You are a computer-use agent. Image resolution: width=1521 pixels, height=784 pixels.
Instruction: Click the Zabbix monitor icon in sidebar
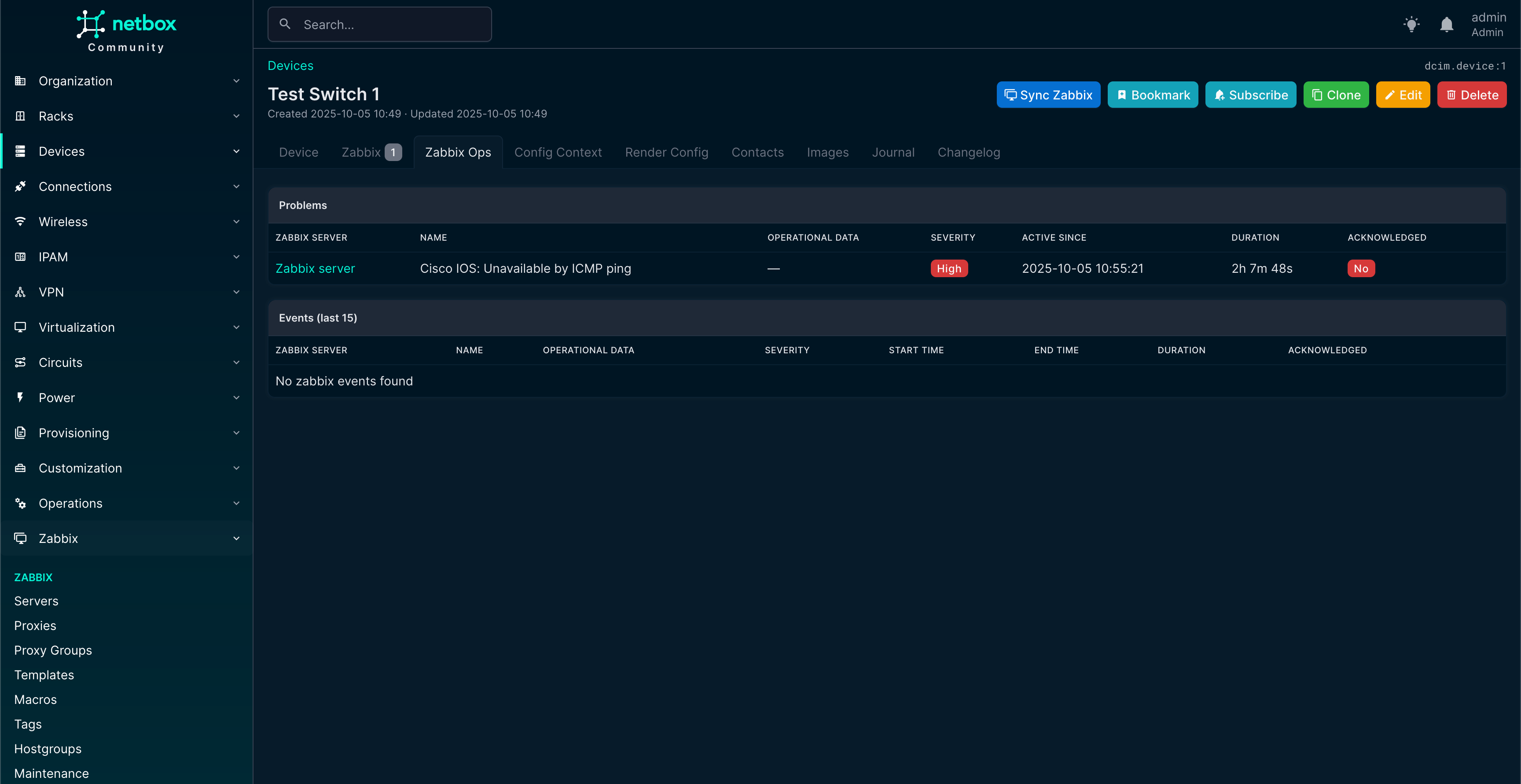point(21,539)
